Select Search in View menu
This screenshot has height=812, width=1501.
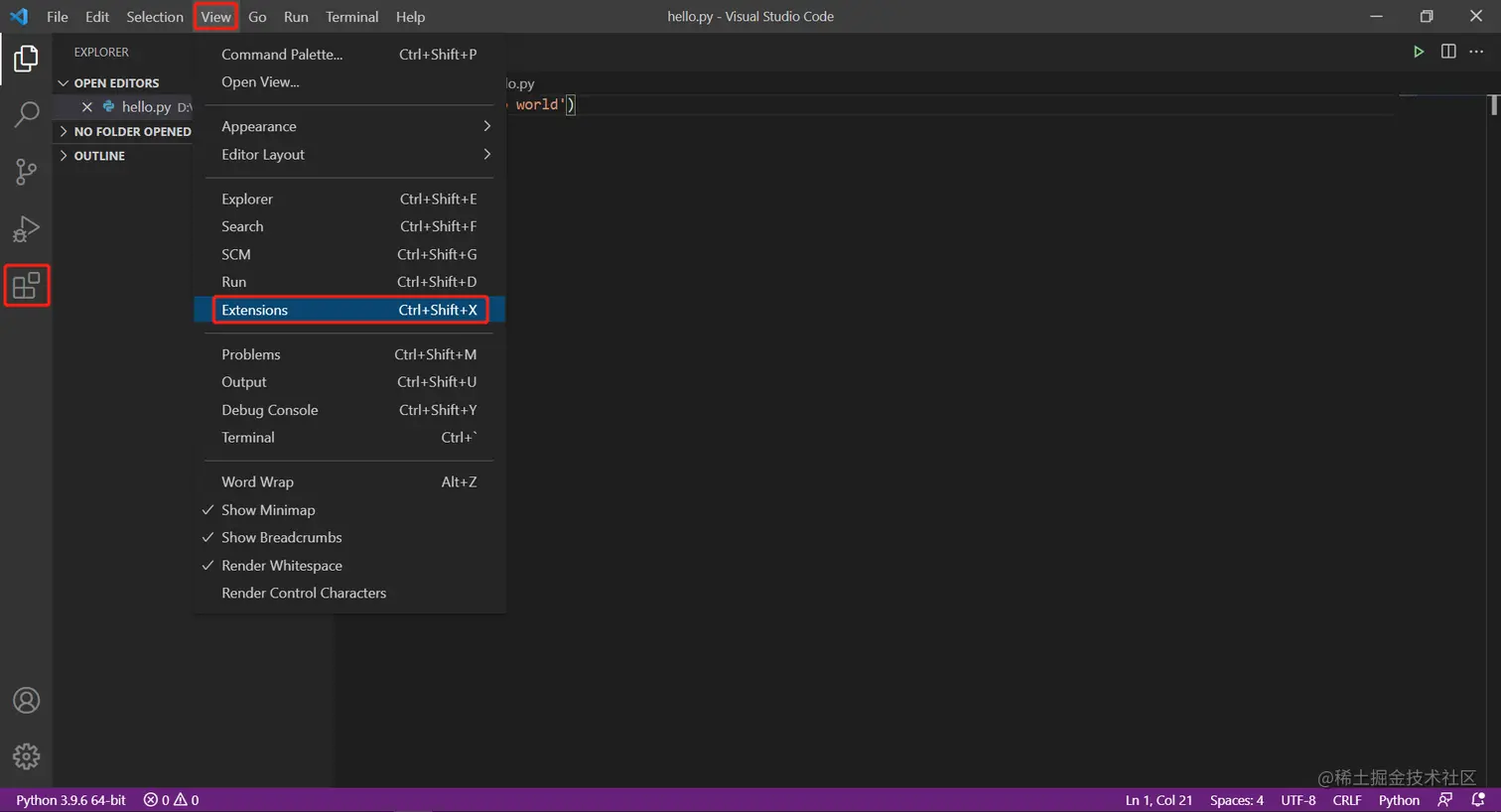tap(349, 226)
